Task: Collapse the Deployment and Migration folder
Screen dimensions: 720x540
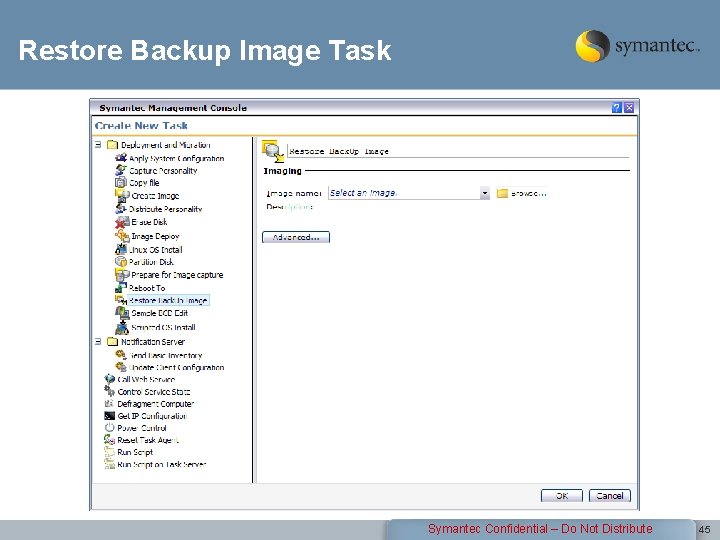Action: pyautogui.click(x=98, y=145)
